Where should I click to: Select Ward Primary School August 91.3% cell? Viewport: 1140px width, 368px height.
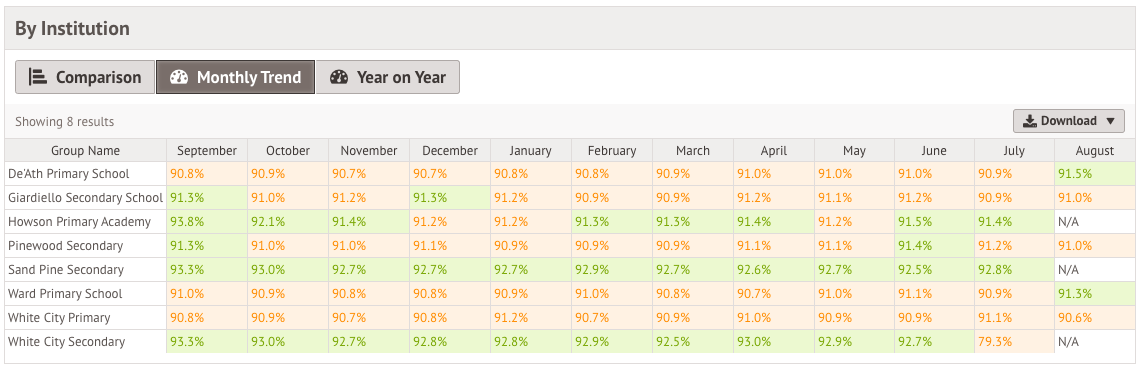[x=1094, y=294]
